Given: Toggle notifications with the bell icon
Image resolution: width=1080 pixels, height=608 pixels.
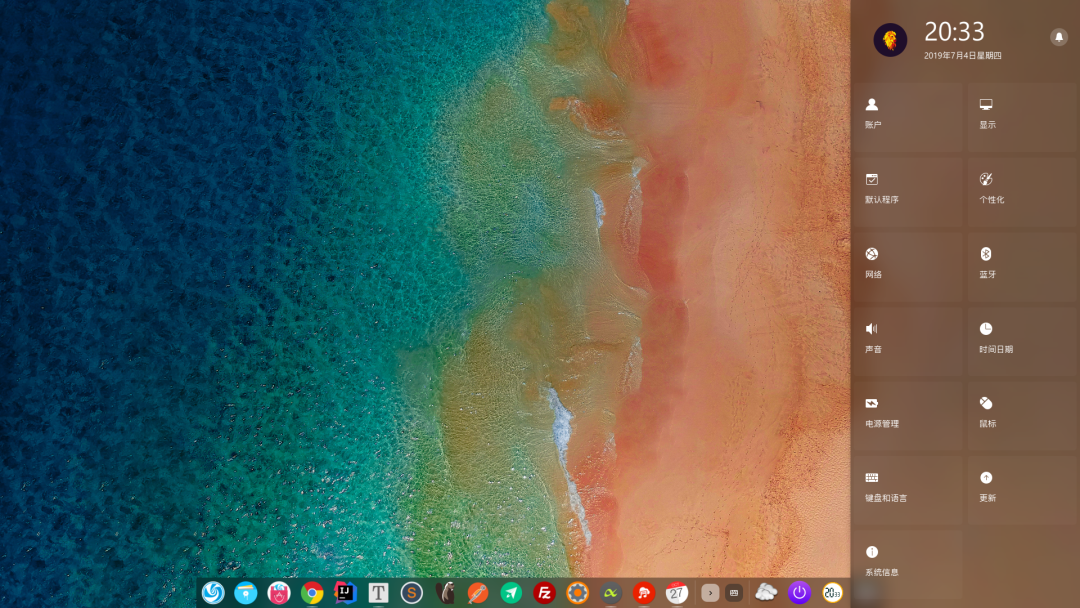Looking at the screenshot, I should tap(1058, 38).
